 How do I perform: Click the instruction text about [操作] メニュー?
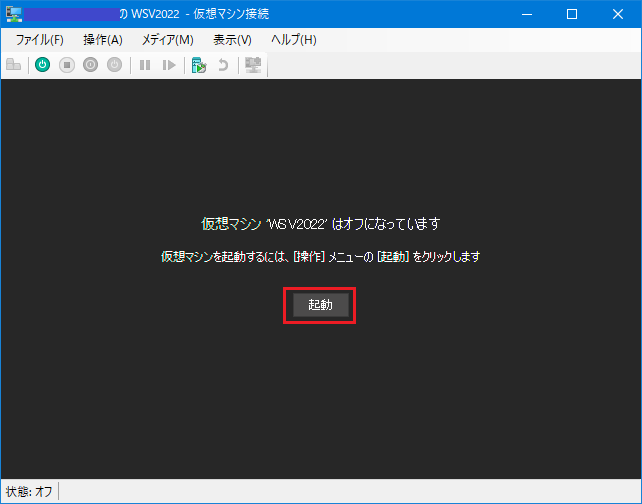coord(321,257)
